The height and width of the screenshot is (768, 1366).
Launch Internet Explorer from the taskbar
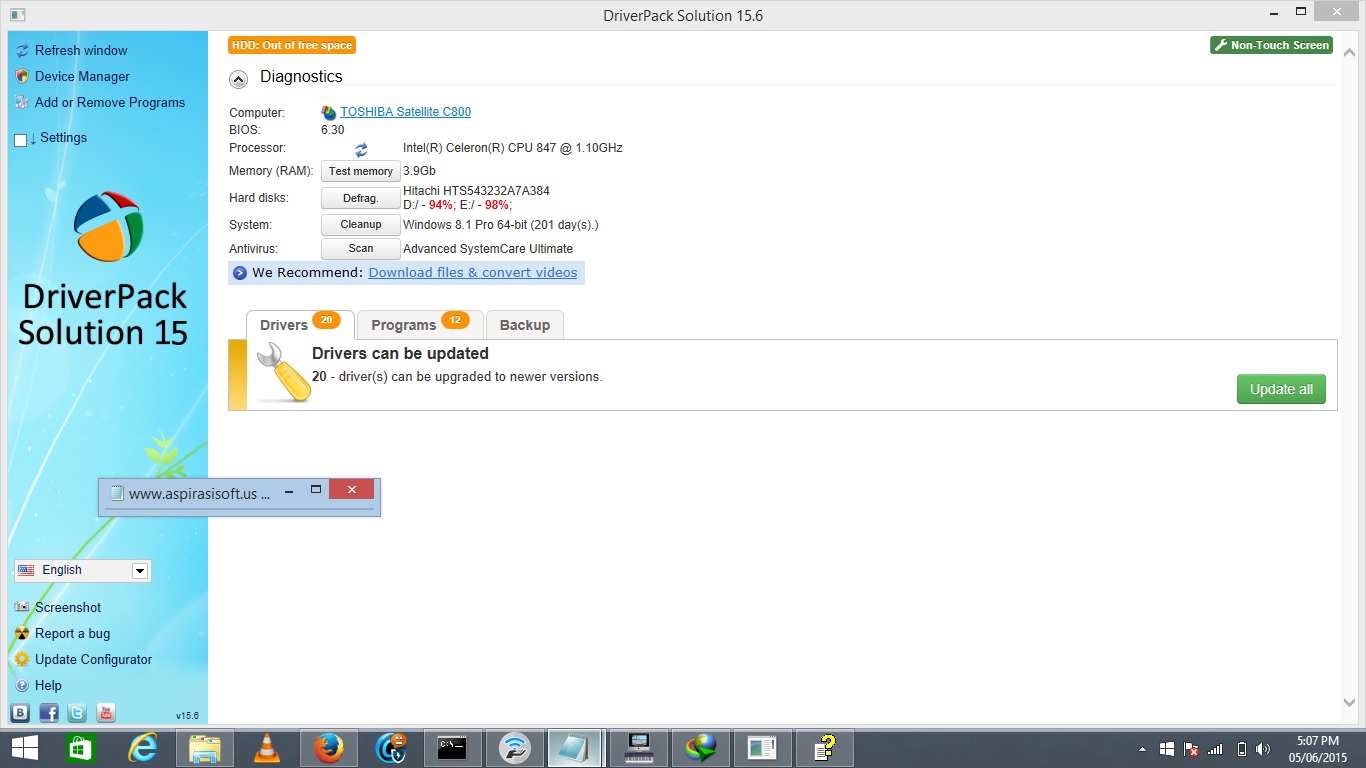143,748
